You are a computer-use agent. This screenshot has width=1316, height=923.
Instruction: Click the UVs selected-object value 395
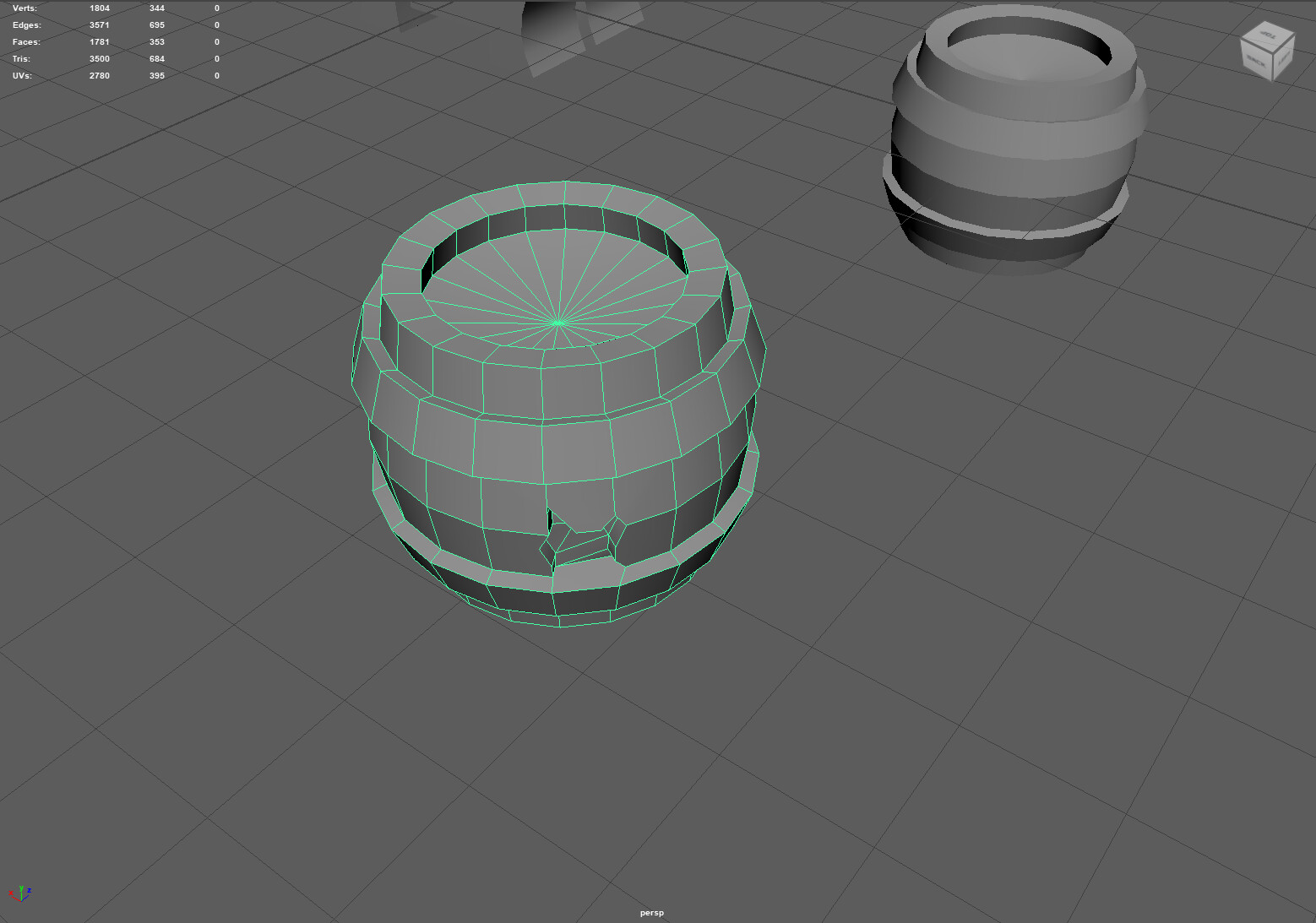[157, 76]
